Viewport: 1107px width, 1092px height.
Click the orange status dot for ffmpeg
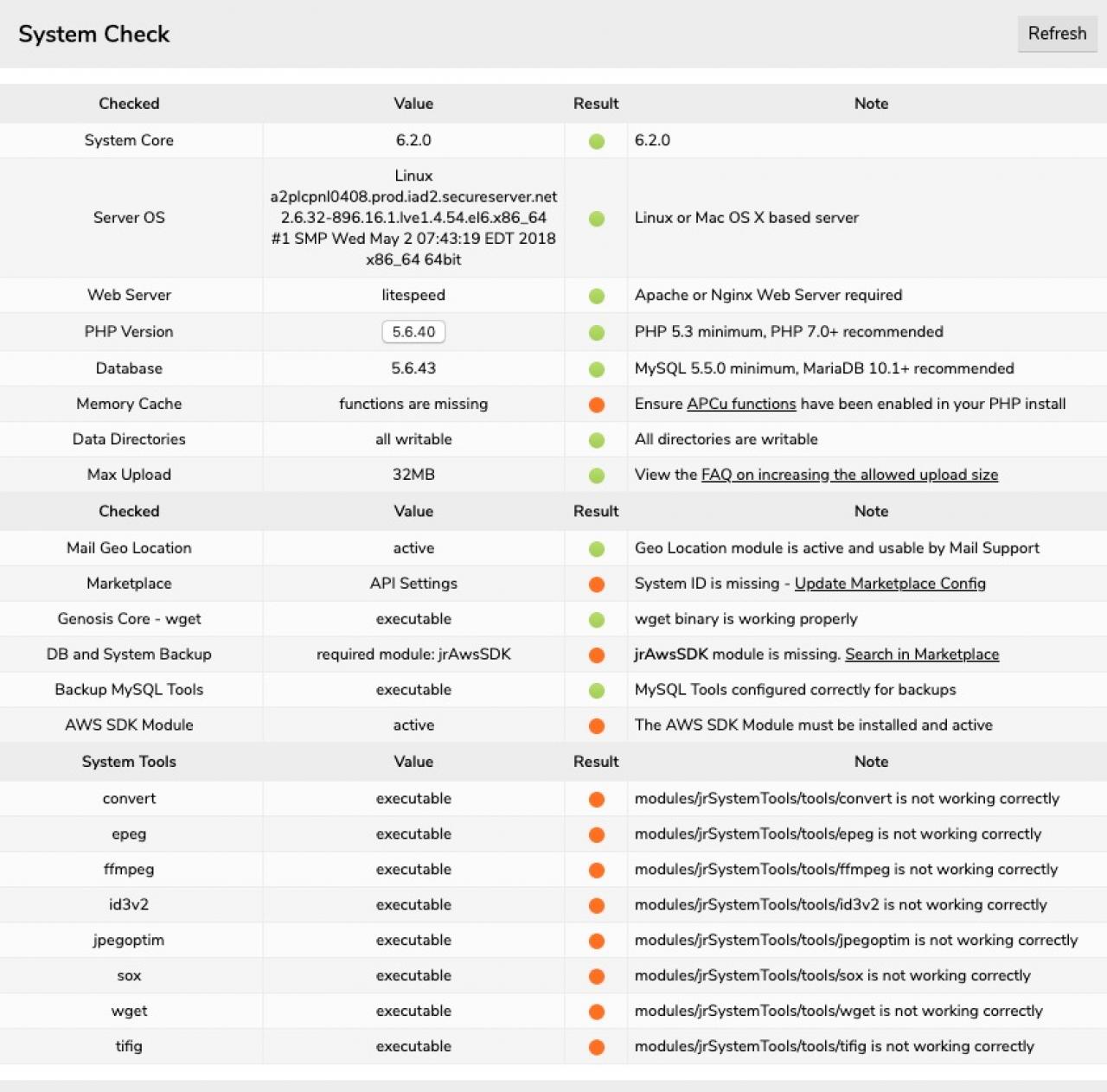[x=597, y=871]
